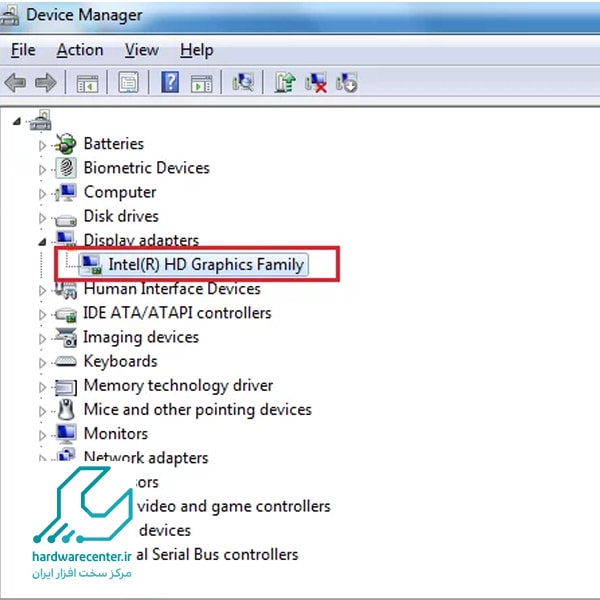Viewport: 600px width, 600px height.
Task: Select the Disk drives label
Action: (x=121, y=216)
